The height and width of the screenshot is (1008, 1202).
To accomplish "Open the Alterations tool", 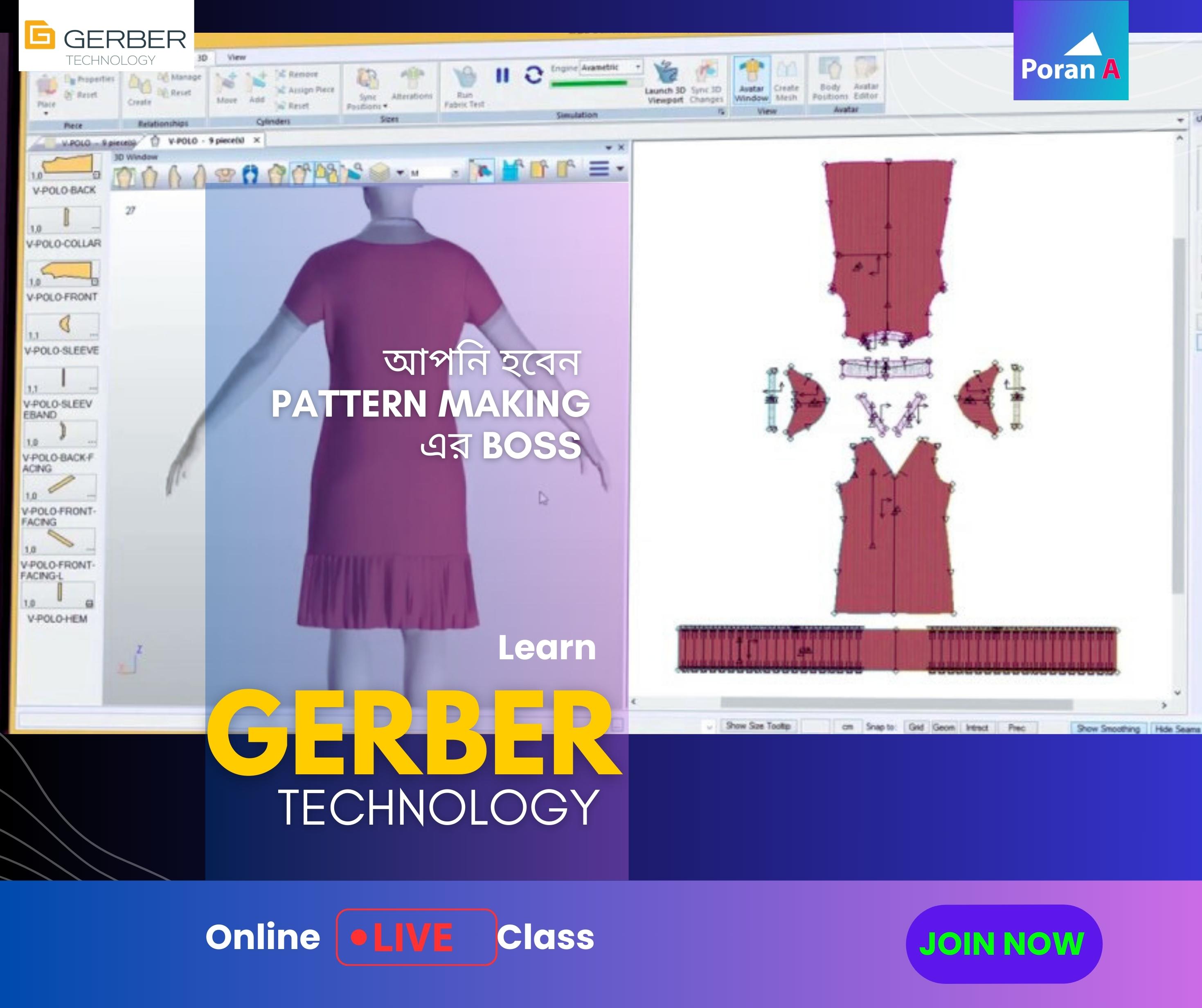I will click(412, 84).
